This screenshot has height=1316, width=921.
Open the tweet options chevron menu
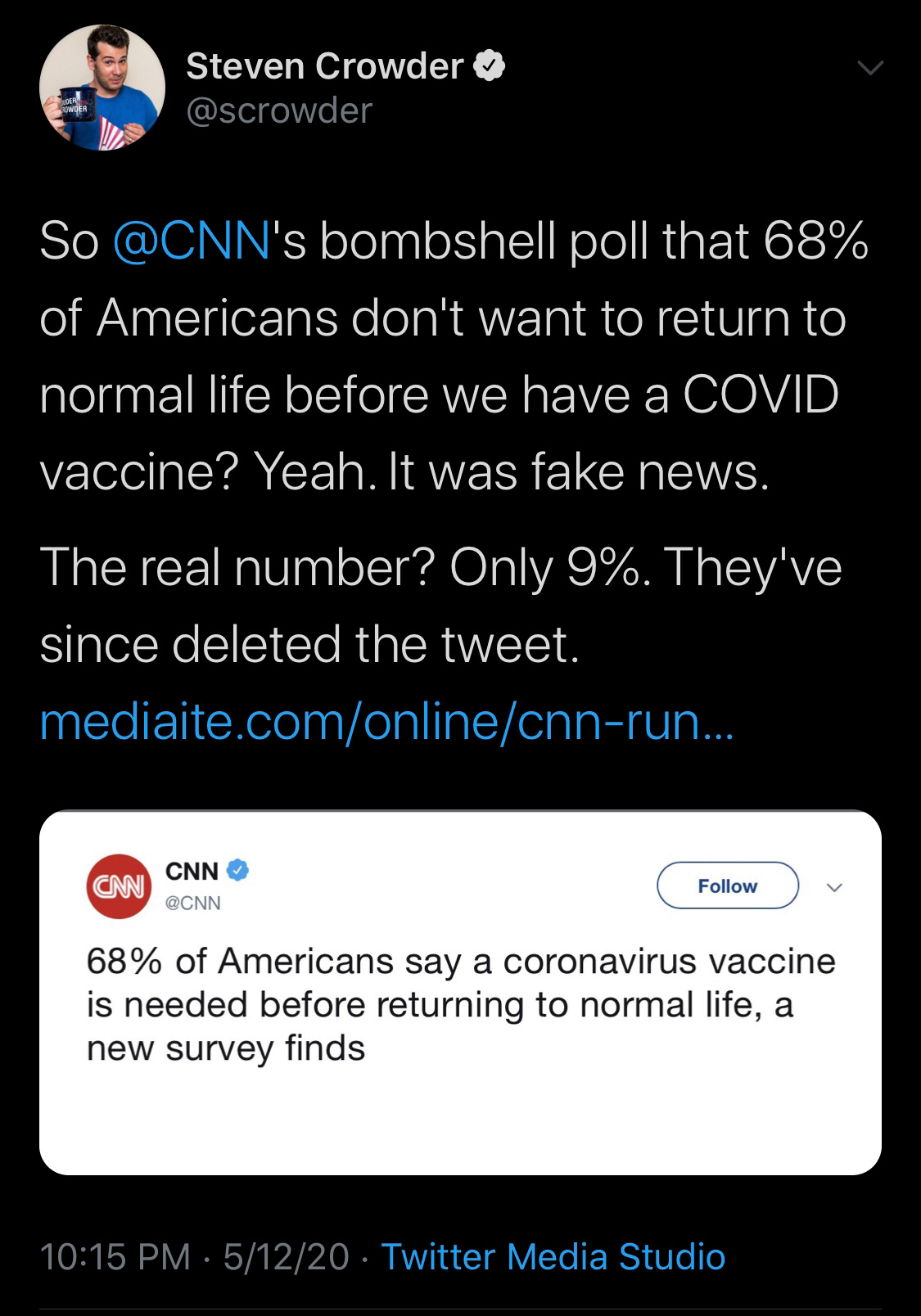coord(870,69)
